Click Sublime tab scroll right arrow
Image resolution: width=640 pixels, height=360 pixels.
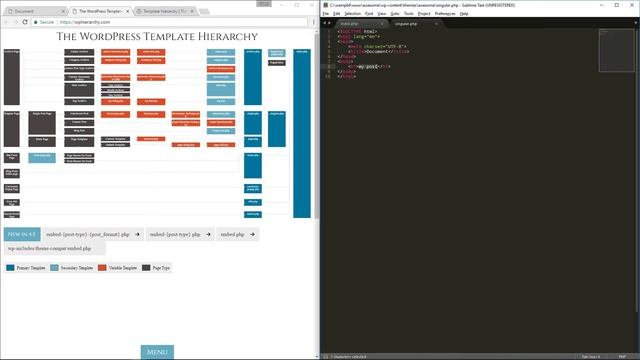coord(330,23)
